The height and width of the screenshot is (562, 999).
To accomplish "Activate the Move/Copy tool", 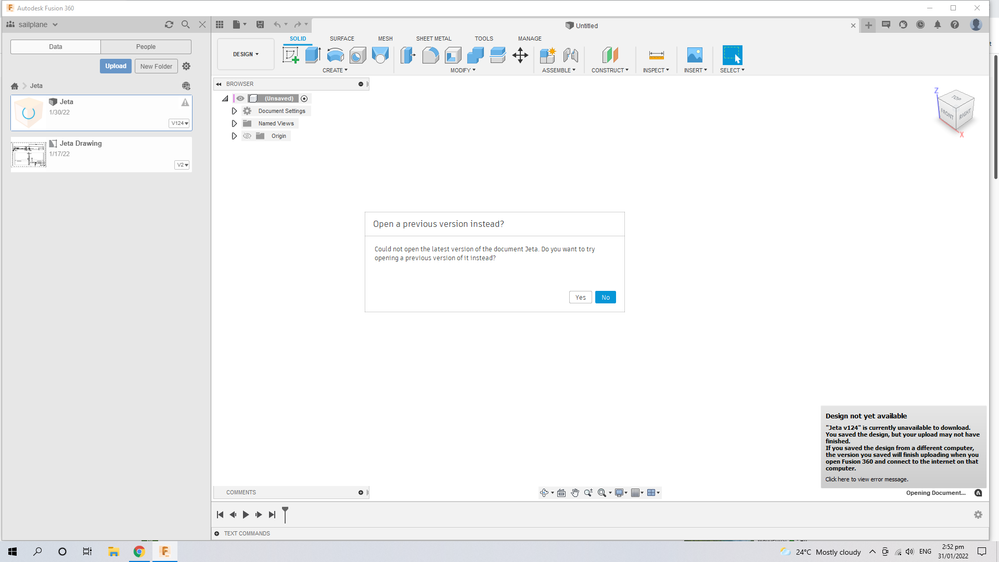I will (520, 55).
